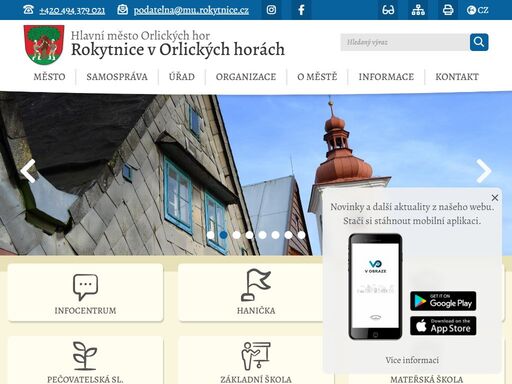Image resolution: width=512 pixels, height=384 pixels.
Task: Open the INFOCENTRUM tile label
Action: [x=85, y=311]
